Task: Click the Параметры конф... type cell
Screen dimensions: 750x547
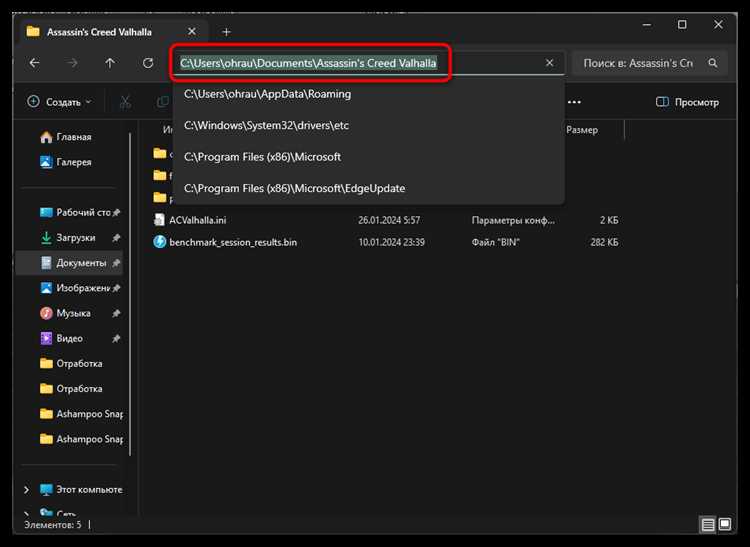Action: 513,220
